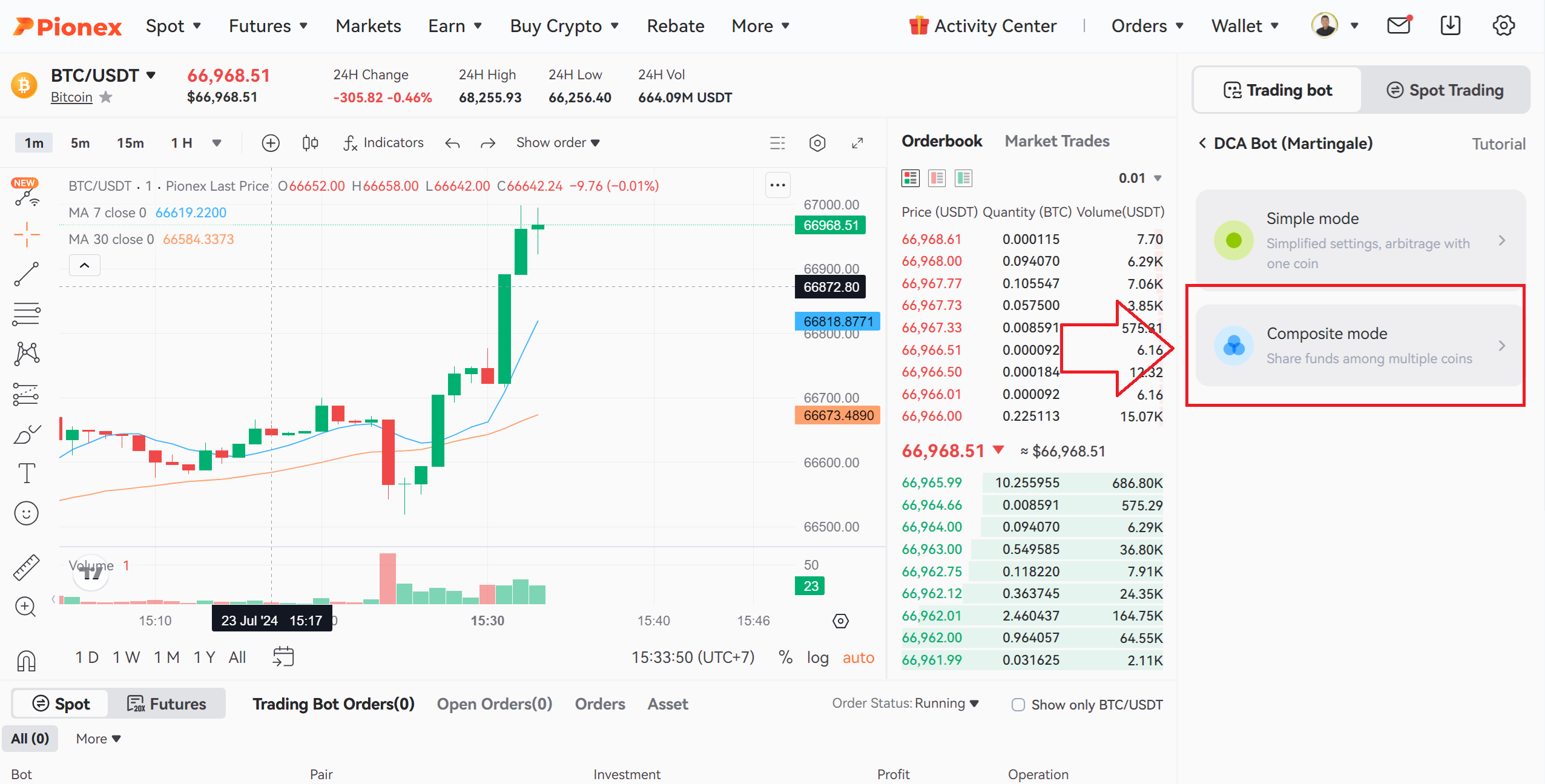Select the trend line drawing tool

click(27, 274)
